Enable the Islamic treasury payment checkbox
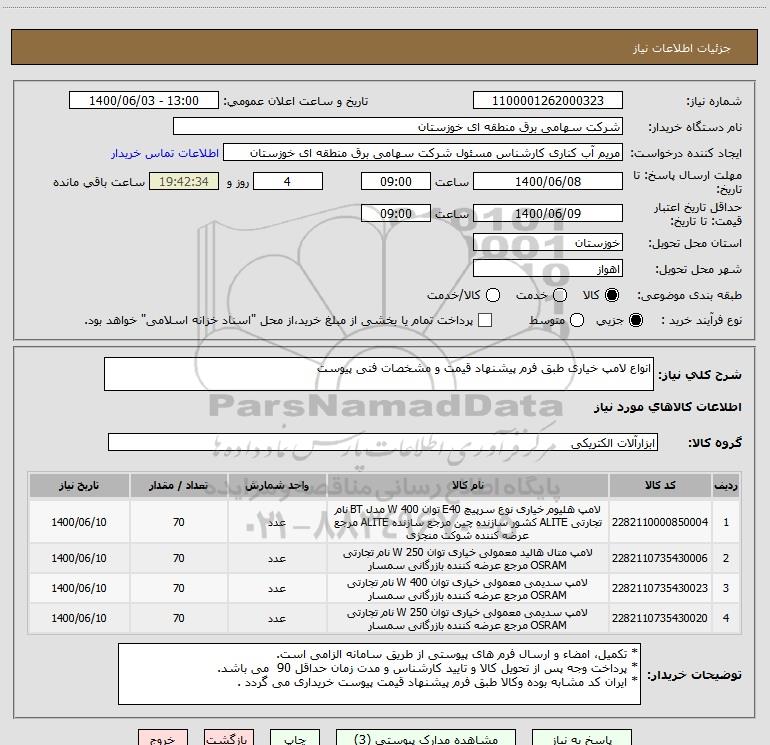770x745 pixels. 485,321
